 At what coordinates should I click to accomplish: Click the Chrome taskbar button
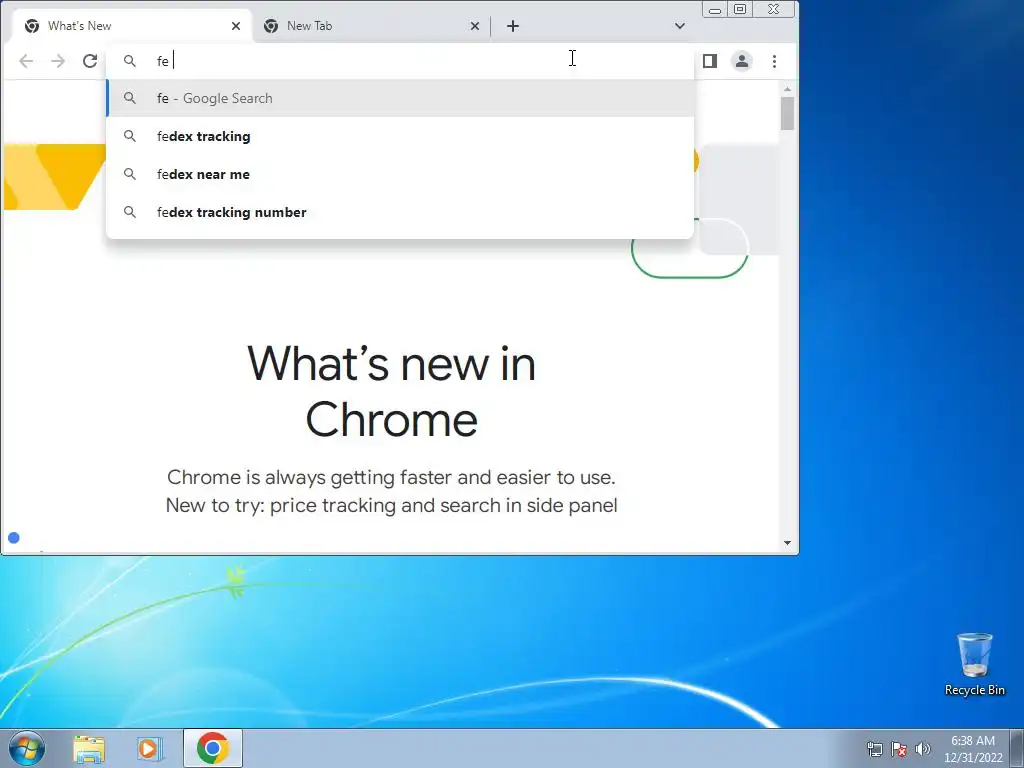pos(213,748)
